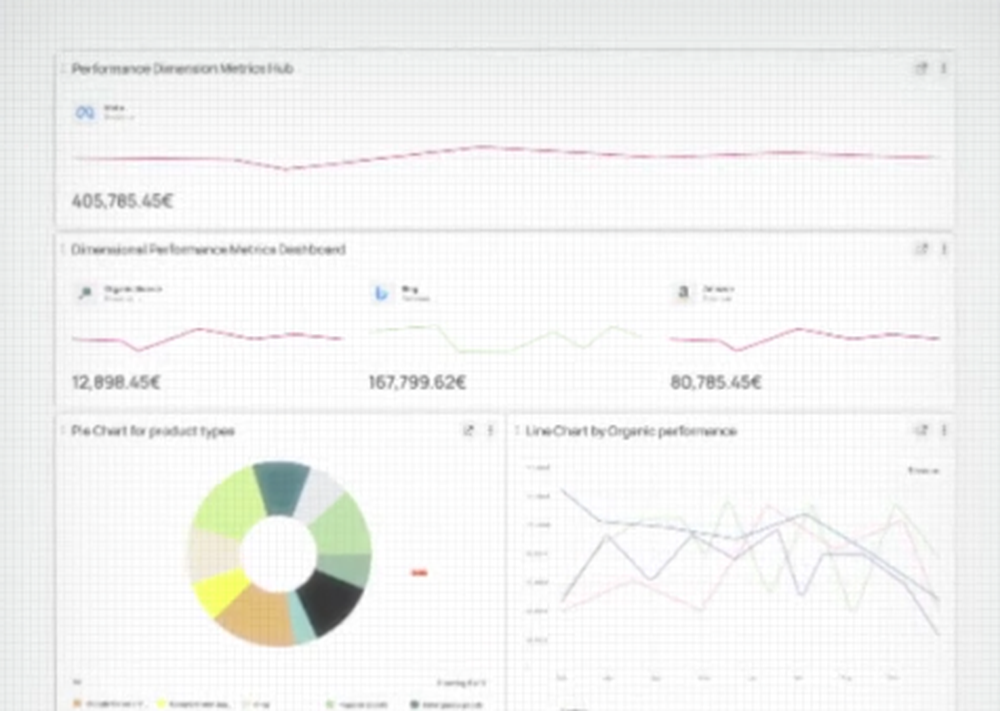1000x711 pixels.
Task: Click the expand icon on Performance Dimension Metrics Hub
Action: (921, 68)
